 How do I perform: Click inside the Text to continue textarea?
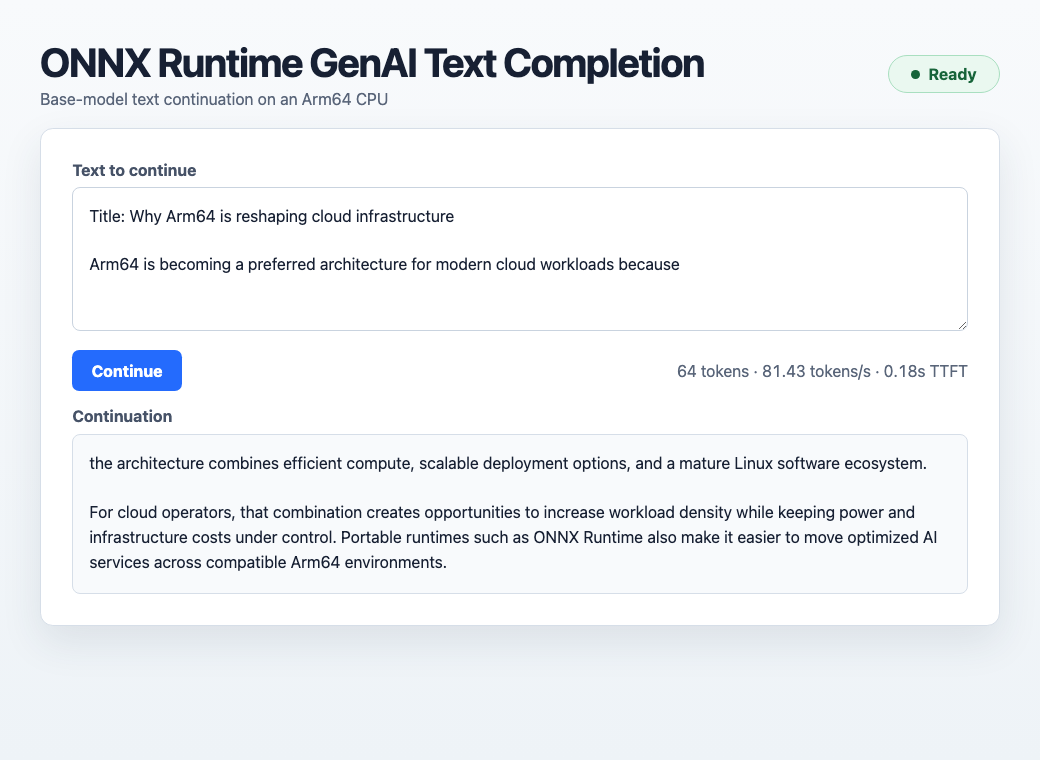pyautogui.click(x=519, y=259)
